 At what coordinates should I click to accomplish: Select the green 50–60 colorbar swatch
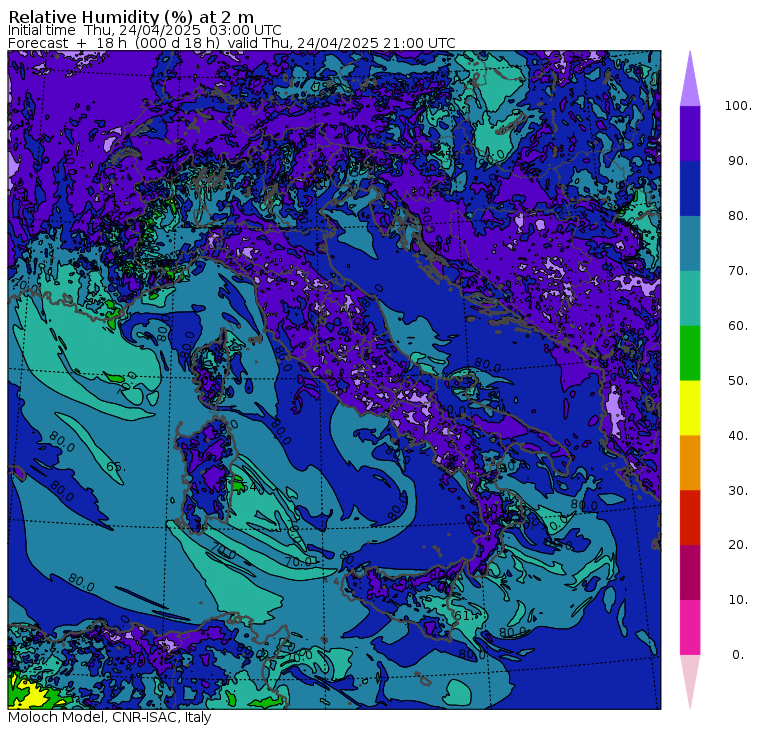pyautogui.click(x=690, y=353)
